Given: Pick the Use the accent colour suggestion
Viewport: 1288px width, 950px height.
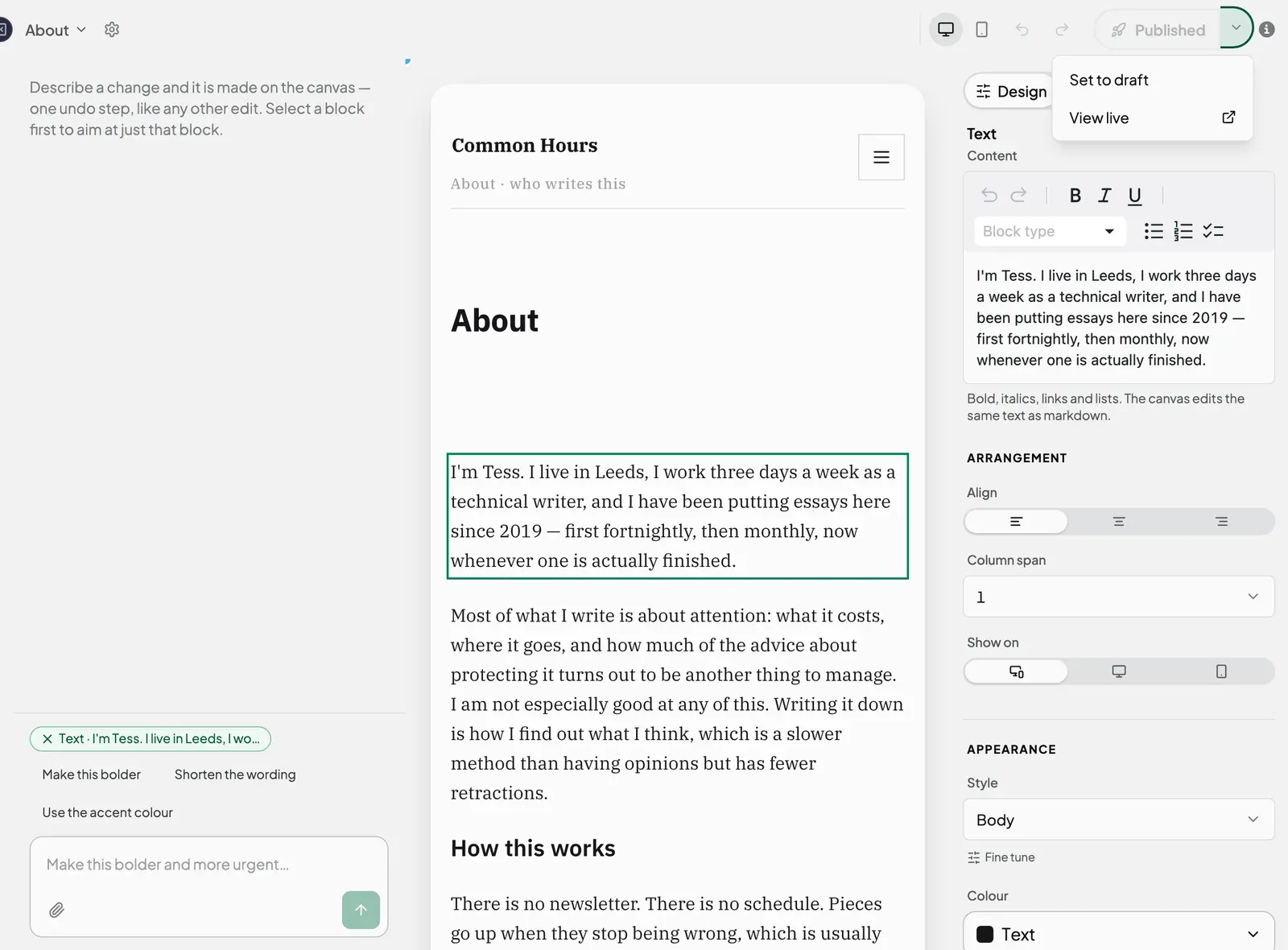Looking at the screenshot, I should (x=108, y=812).
